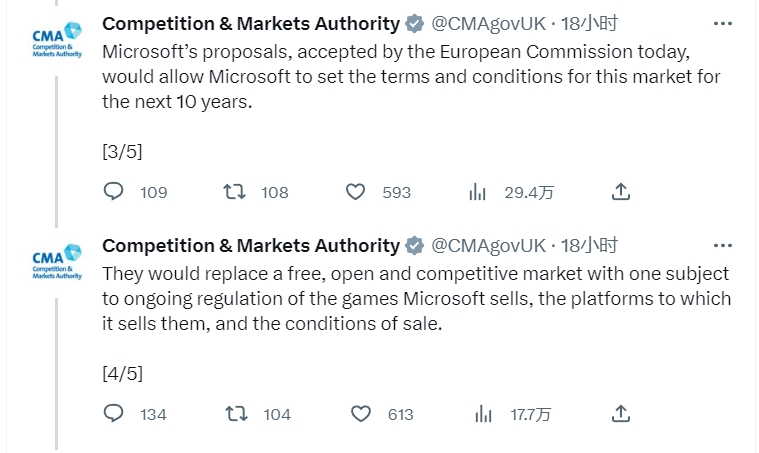Open CMA avatar on the first tweet

click(57, 40)
